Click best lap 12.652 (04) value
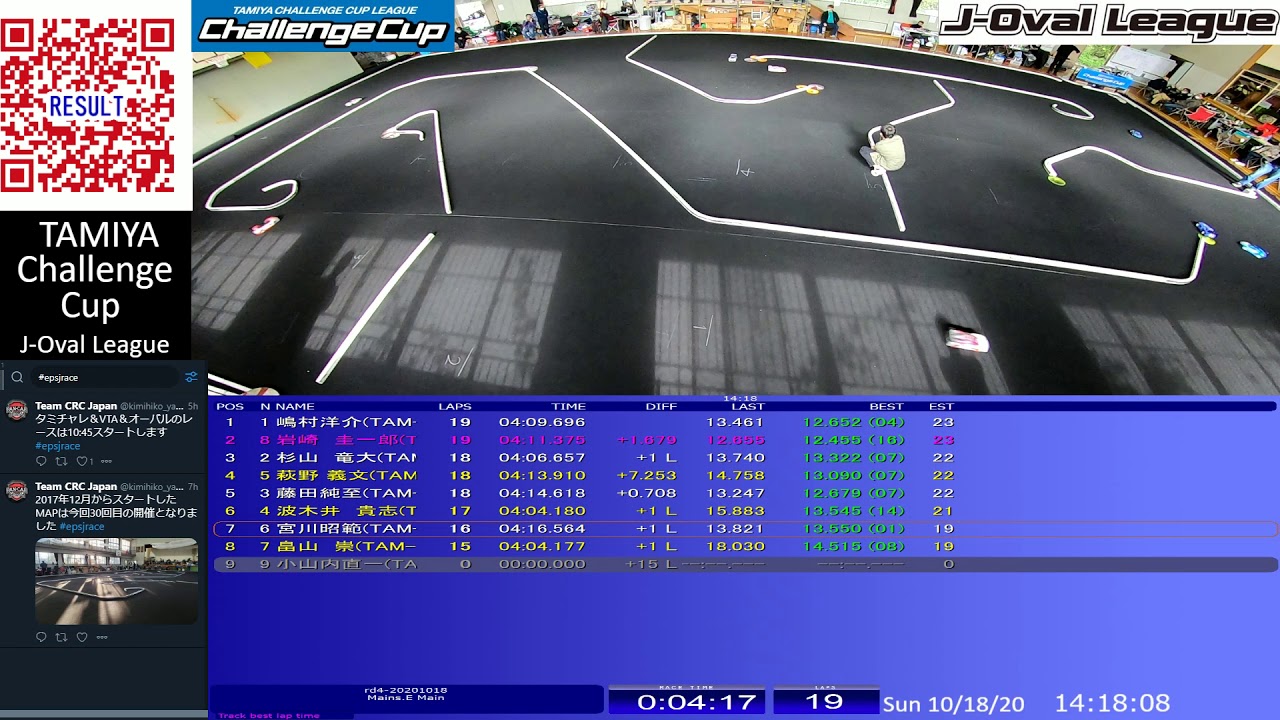This screenshot has width=1280, height=720. coord(853,422)
